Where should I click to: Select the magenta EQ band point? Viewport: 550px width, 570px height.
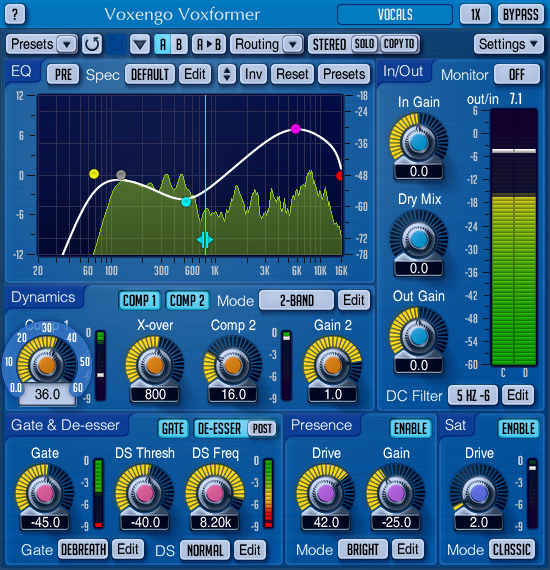296,129
